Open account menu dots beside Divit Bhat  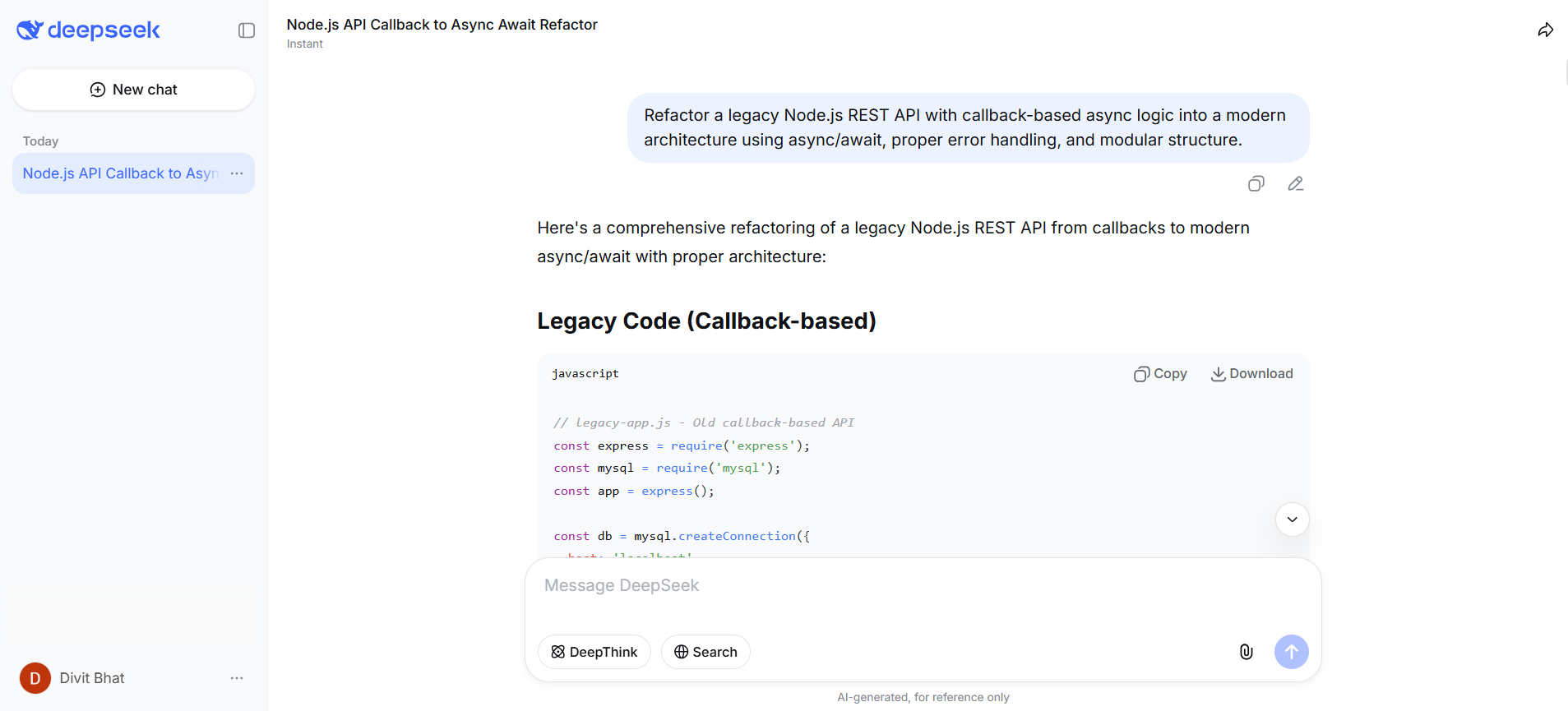[237, 678]
